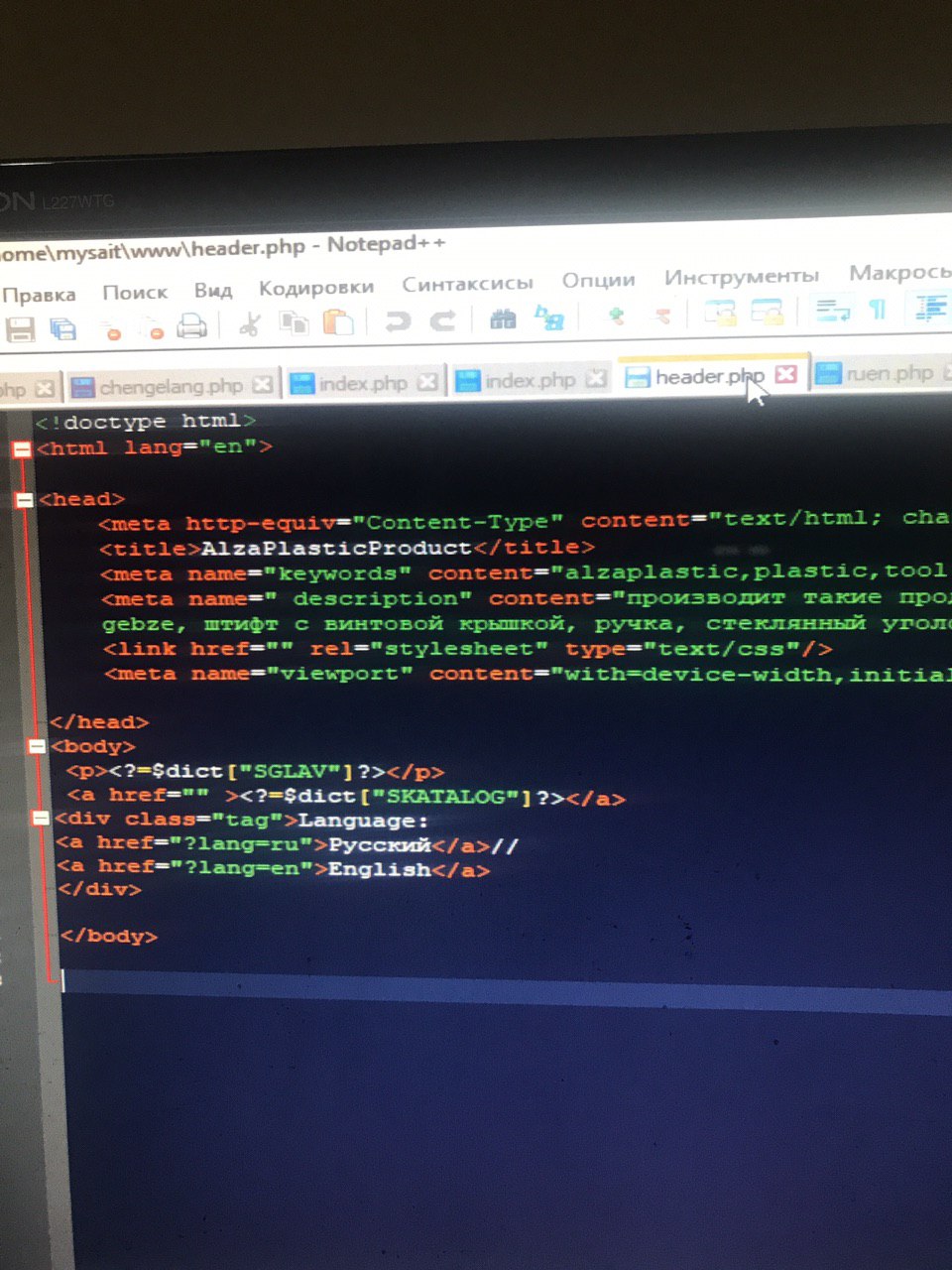Open the Кодировки menu
The width and height of the screenshot is (952, 1270).
click(316, 287)
